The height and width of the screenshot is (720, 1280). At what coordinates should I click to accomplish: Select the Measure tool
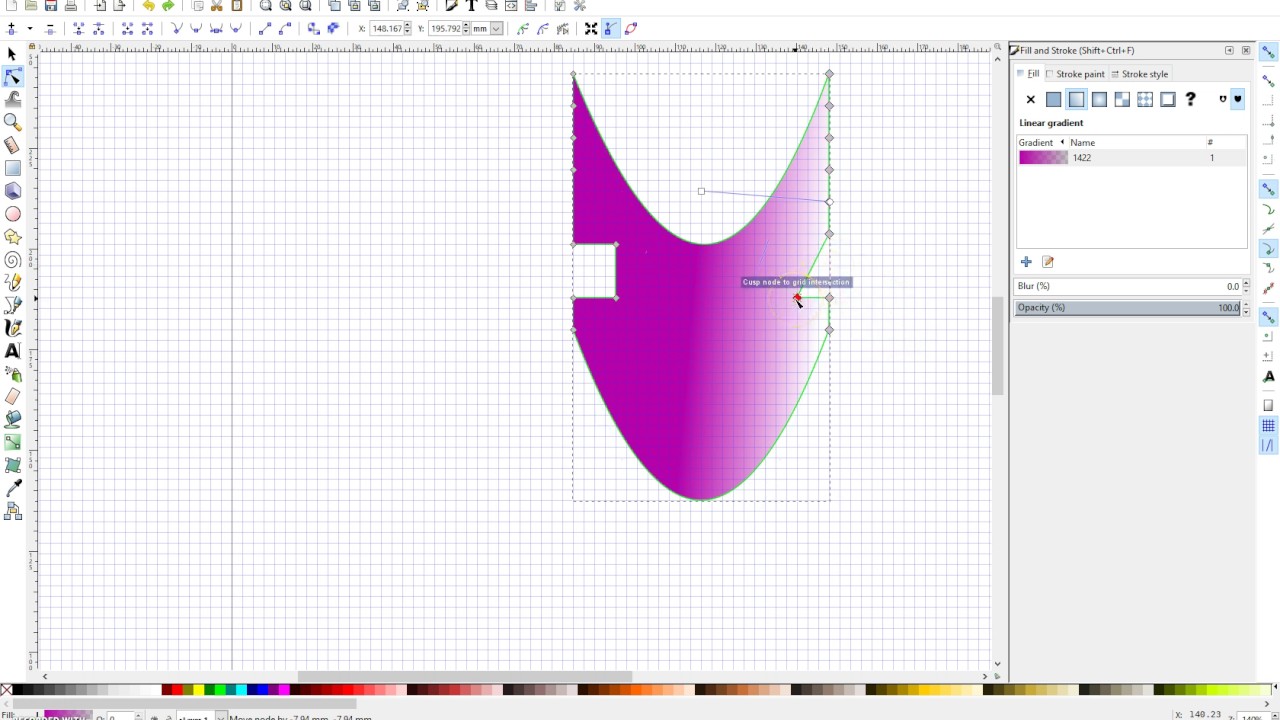(x=12, y=145)
